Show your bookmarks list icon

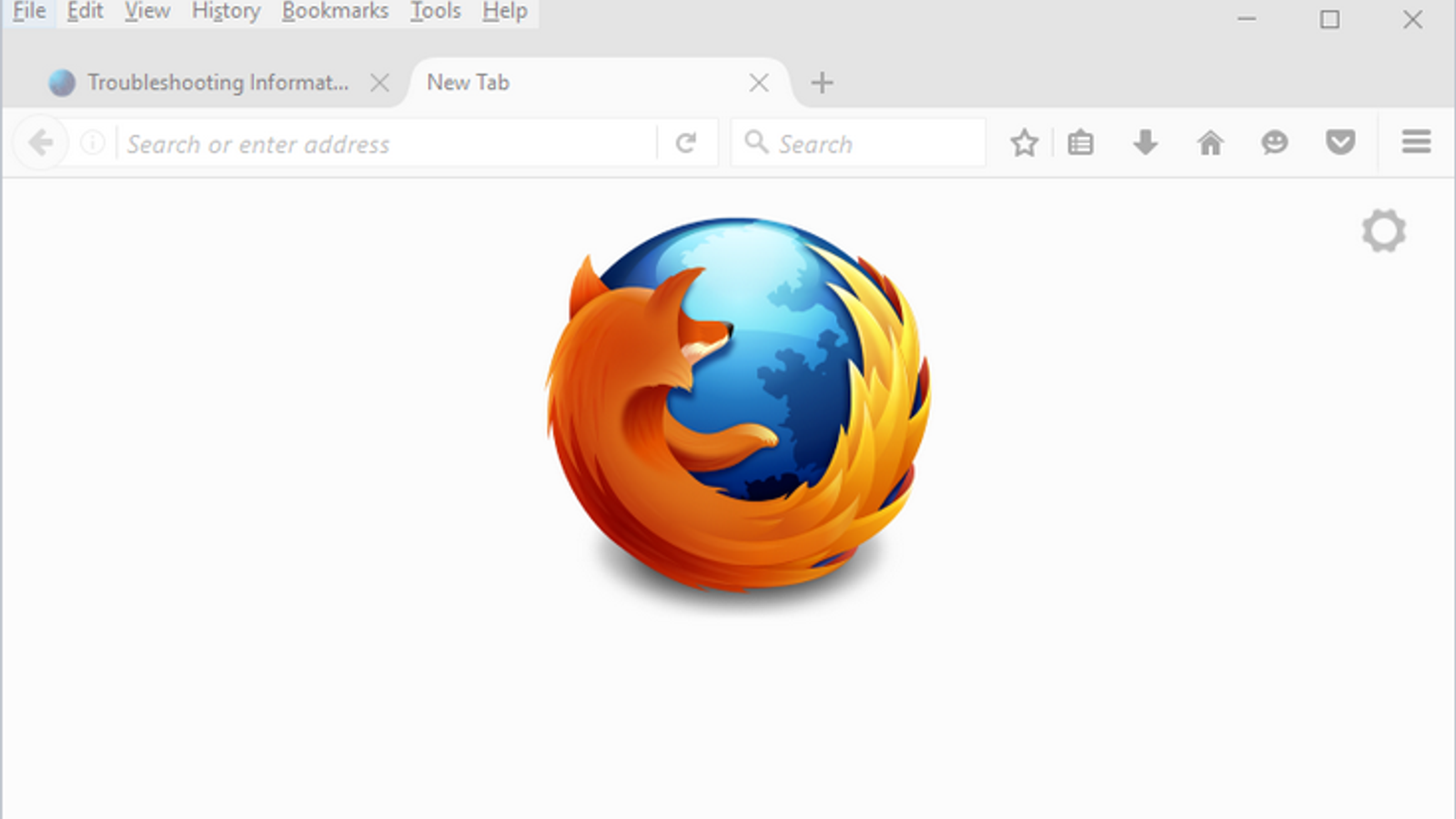tap(1080, 143)
